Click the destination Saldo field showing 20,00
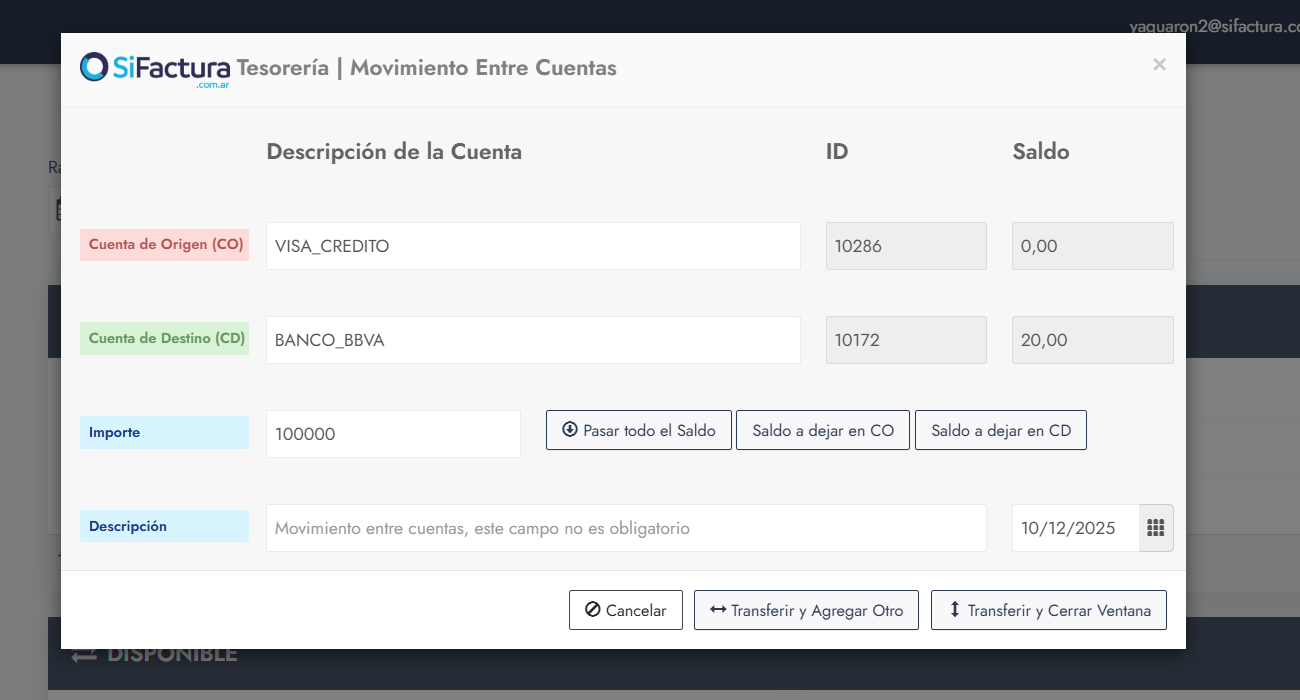1300x700 pixels. (x=1092, y=340)
